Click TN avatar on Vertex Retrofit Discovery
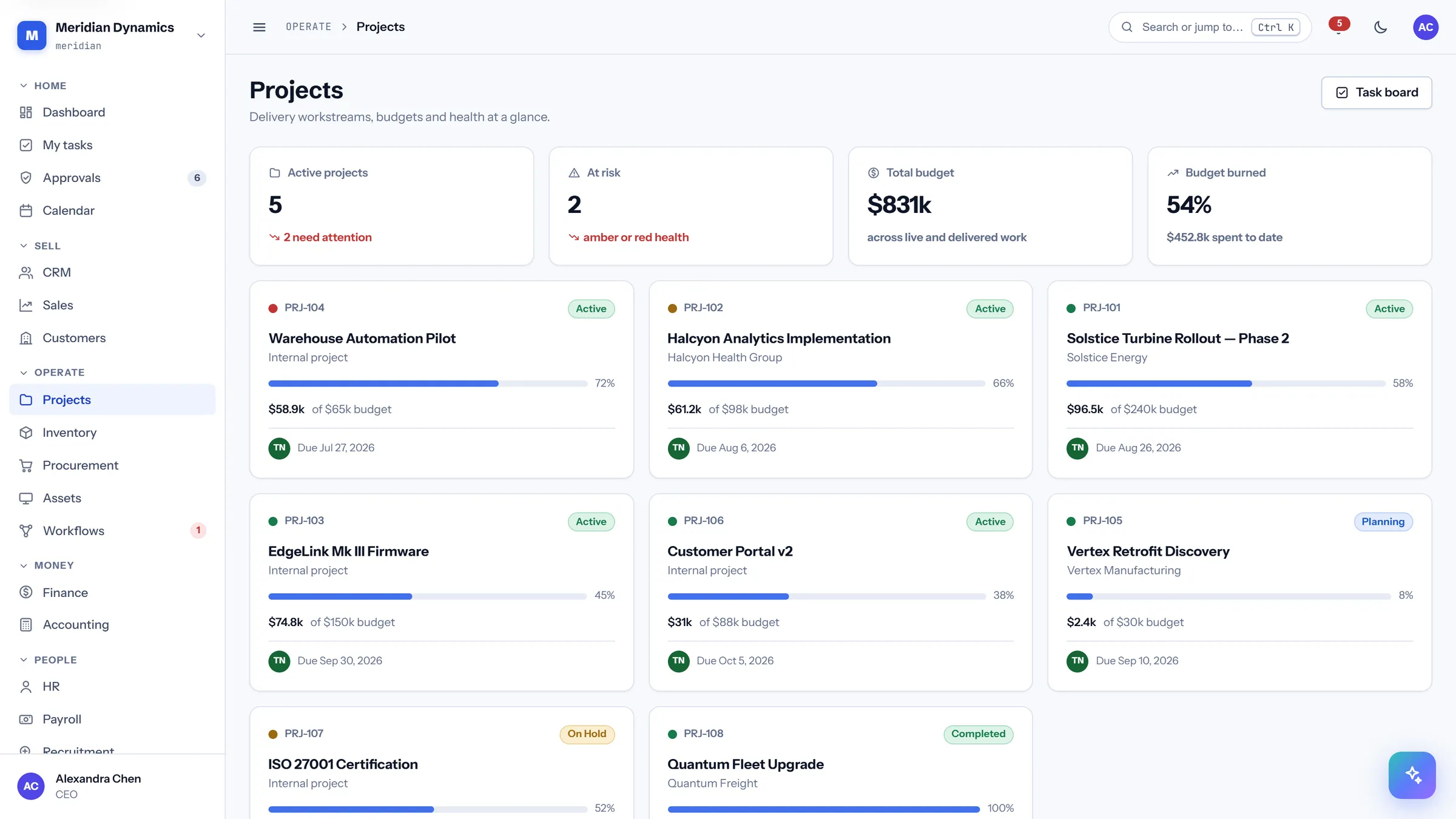This screenshot has width=1456, height=819. [x=1077, y=661]
